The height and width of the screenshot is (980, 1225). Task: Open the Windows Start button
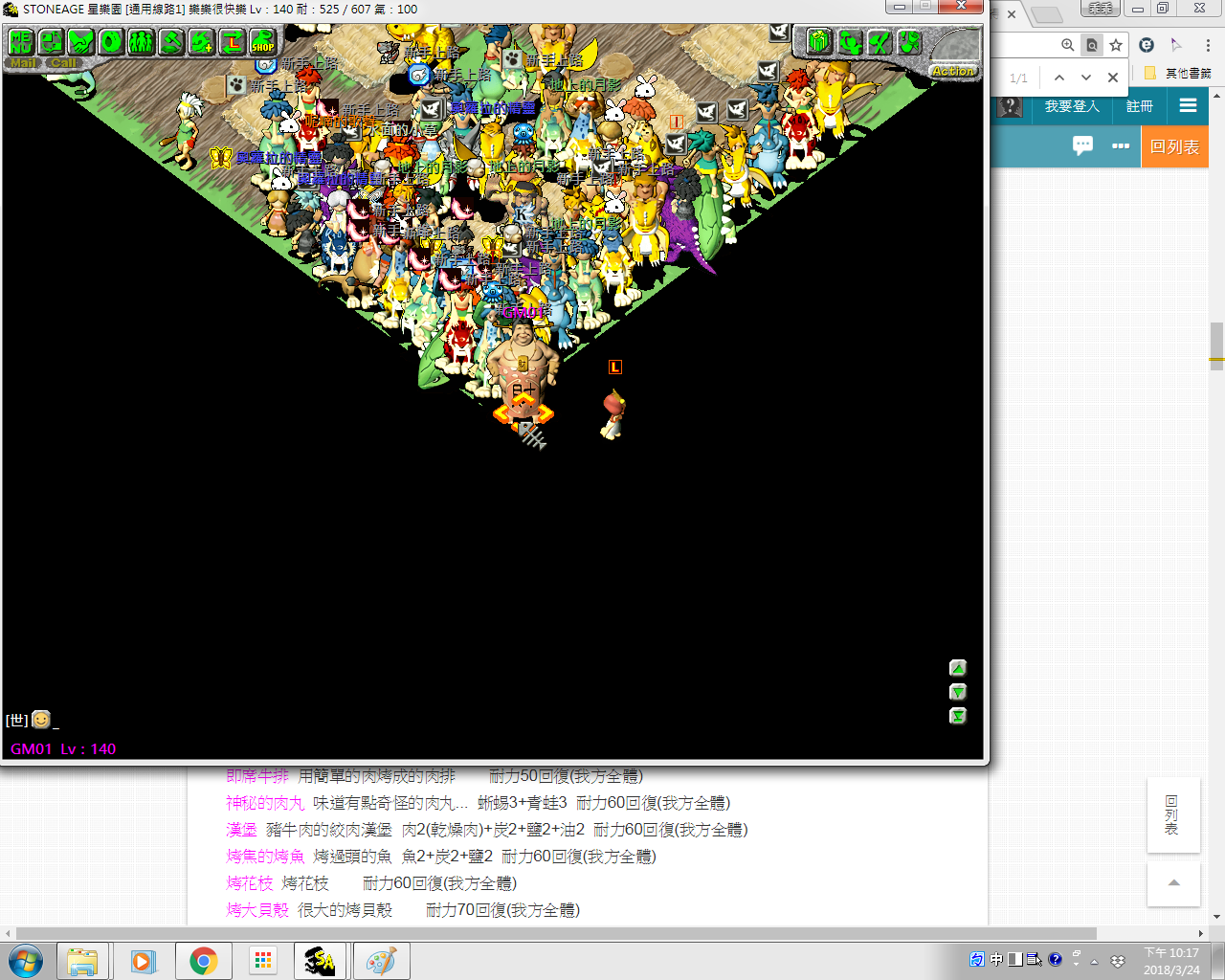[25, 961]
